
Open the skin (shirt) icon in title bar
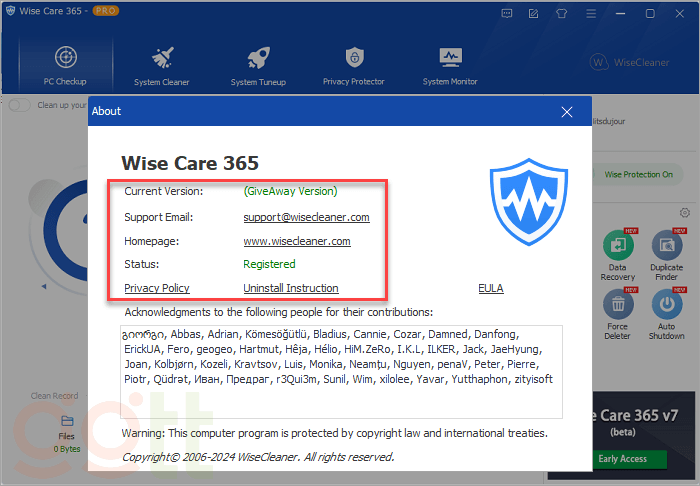pyautogui.click(x=559, y=14)
